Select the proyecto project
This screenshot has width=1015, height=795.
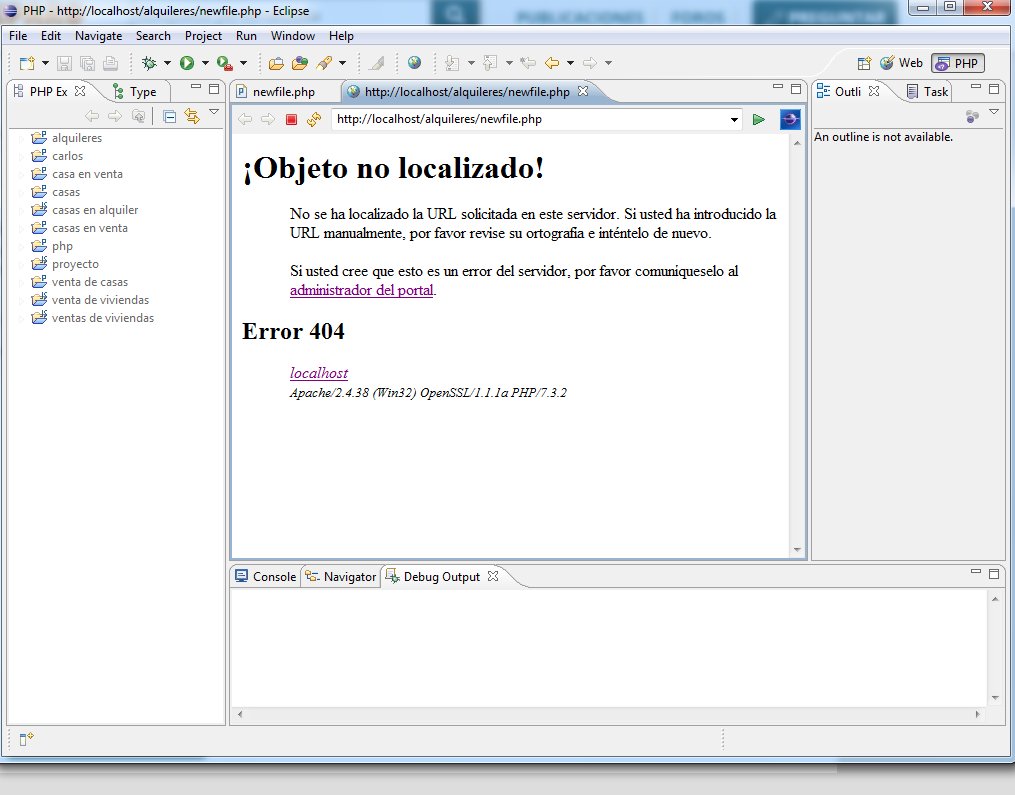click(75, 264)
